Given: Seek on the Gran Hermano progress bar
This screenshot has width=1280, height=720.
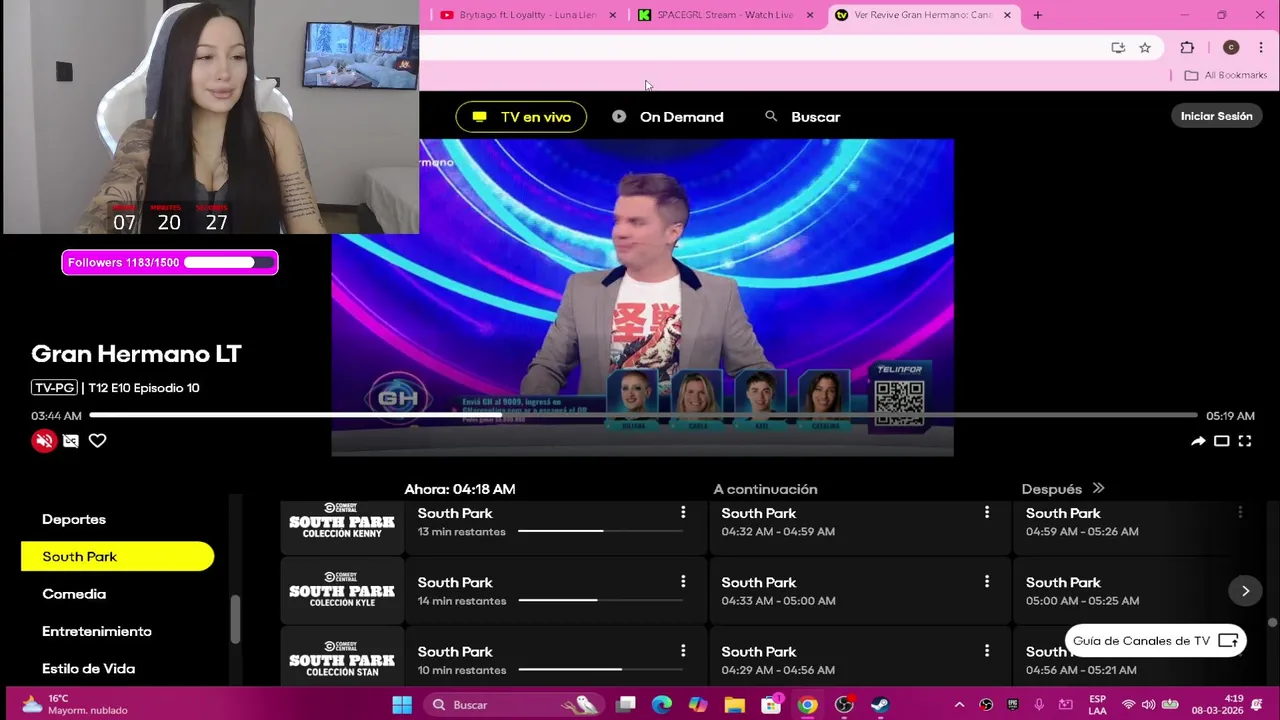Looking at the screenshot, I should coord(643,415).
